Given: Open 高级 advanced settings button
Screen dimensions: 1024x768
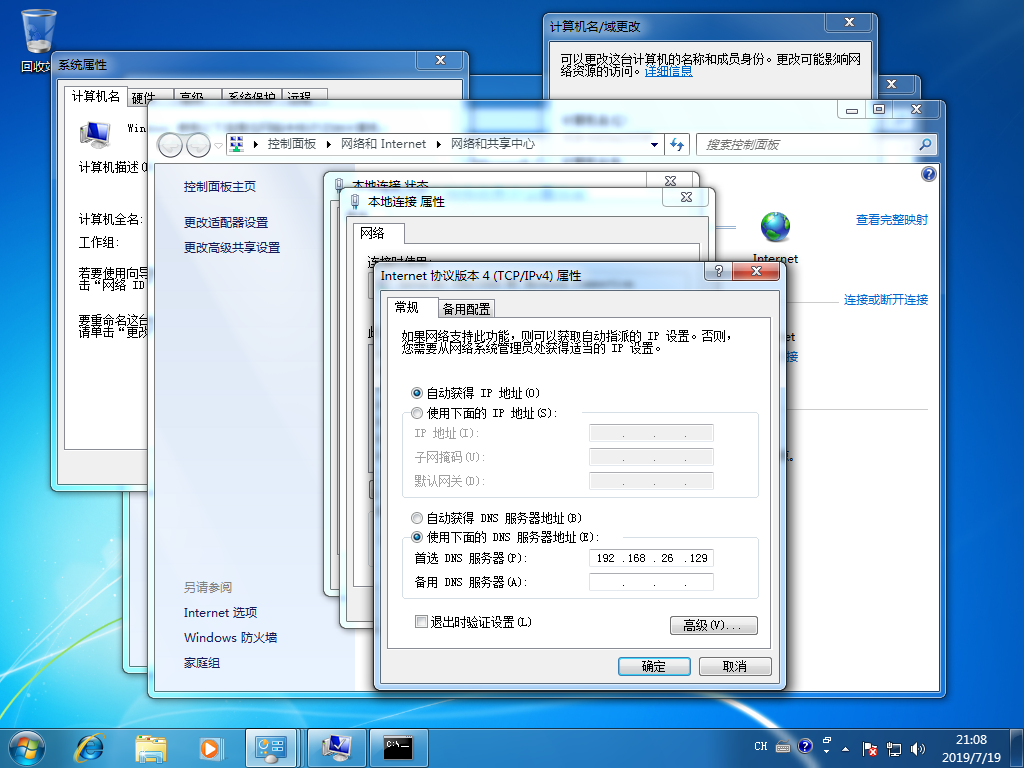Looking at the screenshot, I should tap(713, 625).
